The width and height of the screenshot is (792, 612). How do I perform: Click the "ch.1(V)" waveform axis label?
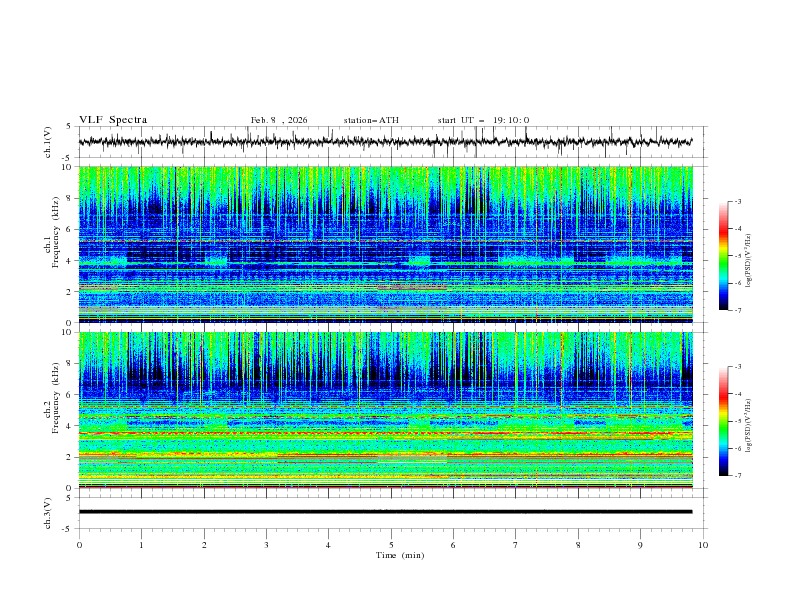[48, 142]
